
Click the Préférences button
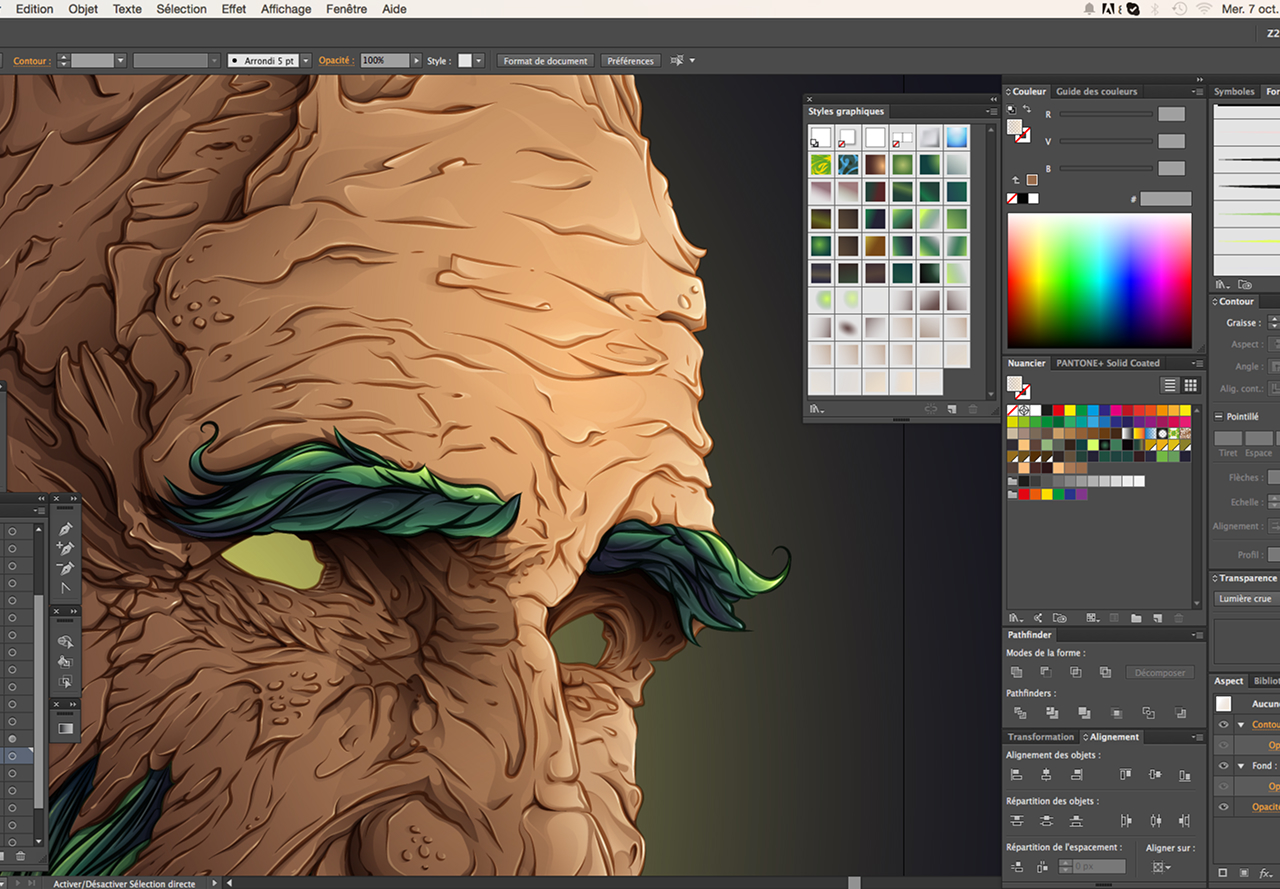click(630, 61)
